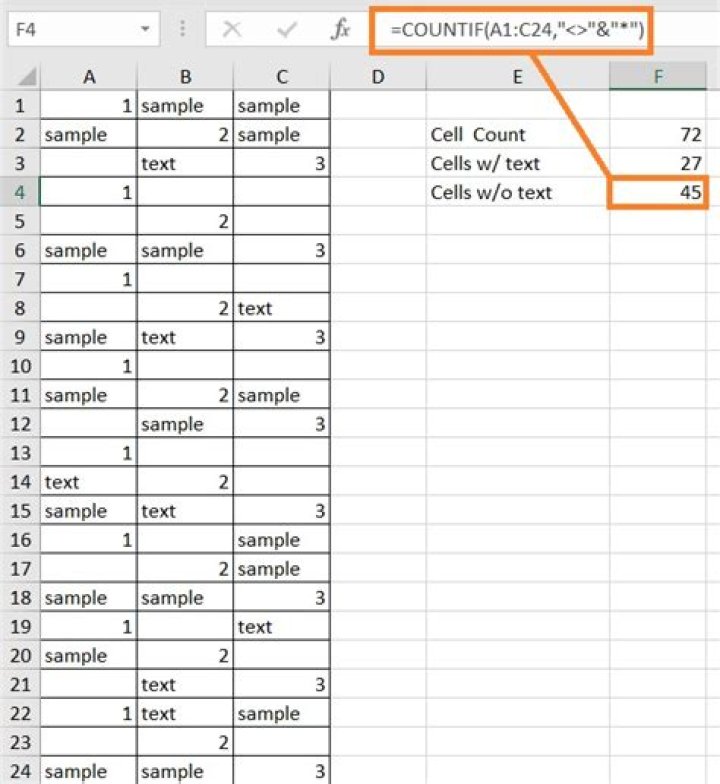
Task: Select cell A11 containing sample
Action: coord(88,395)
